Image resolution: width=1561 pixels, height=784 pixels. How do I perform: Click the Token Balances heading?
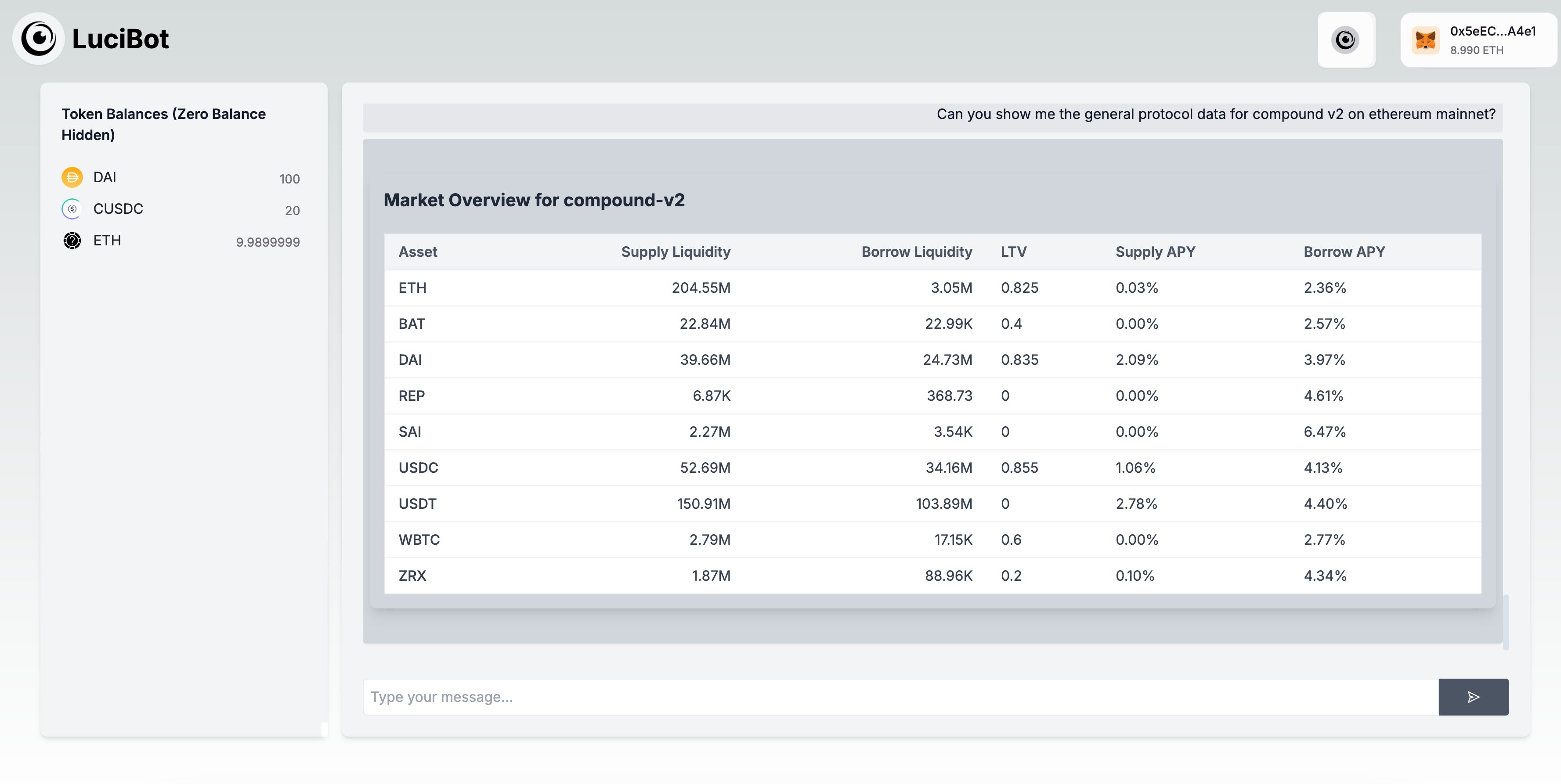(x=164, y=124)
